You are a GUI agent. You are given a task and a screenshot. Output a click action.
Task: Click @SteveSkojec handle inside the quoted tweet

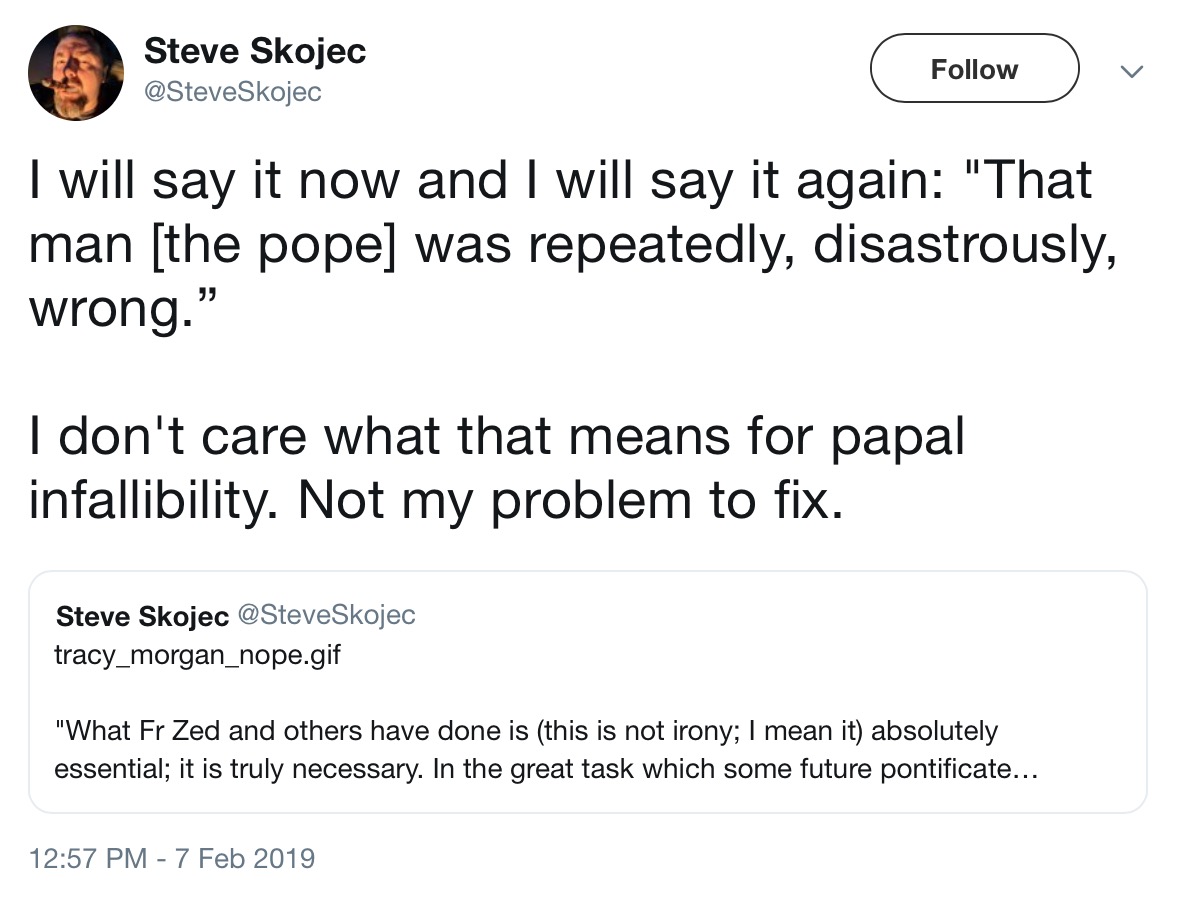[x=324, y=615]
